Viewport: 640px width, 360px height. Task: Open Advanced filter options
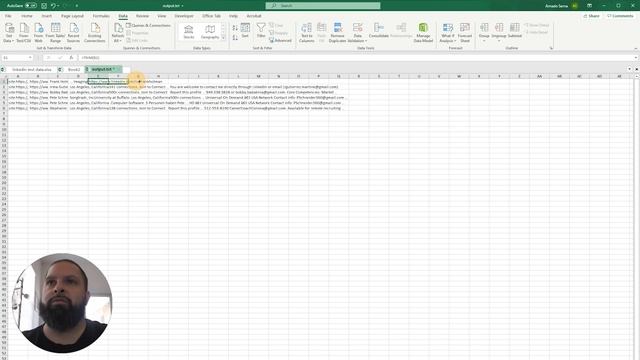(280, 40)
